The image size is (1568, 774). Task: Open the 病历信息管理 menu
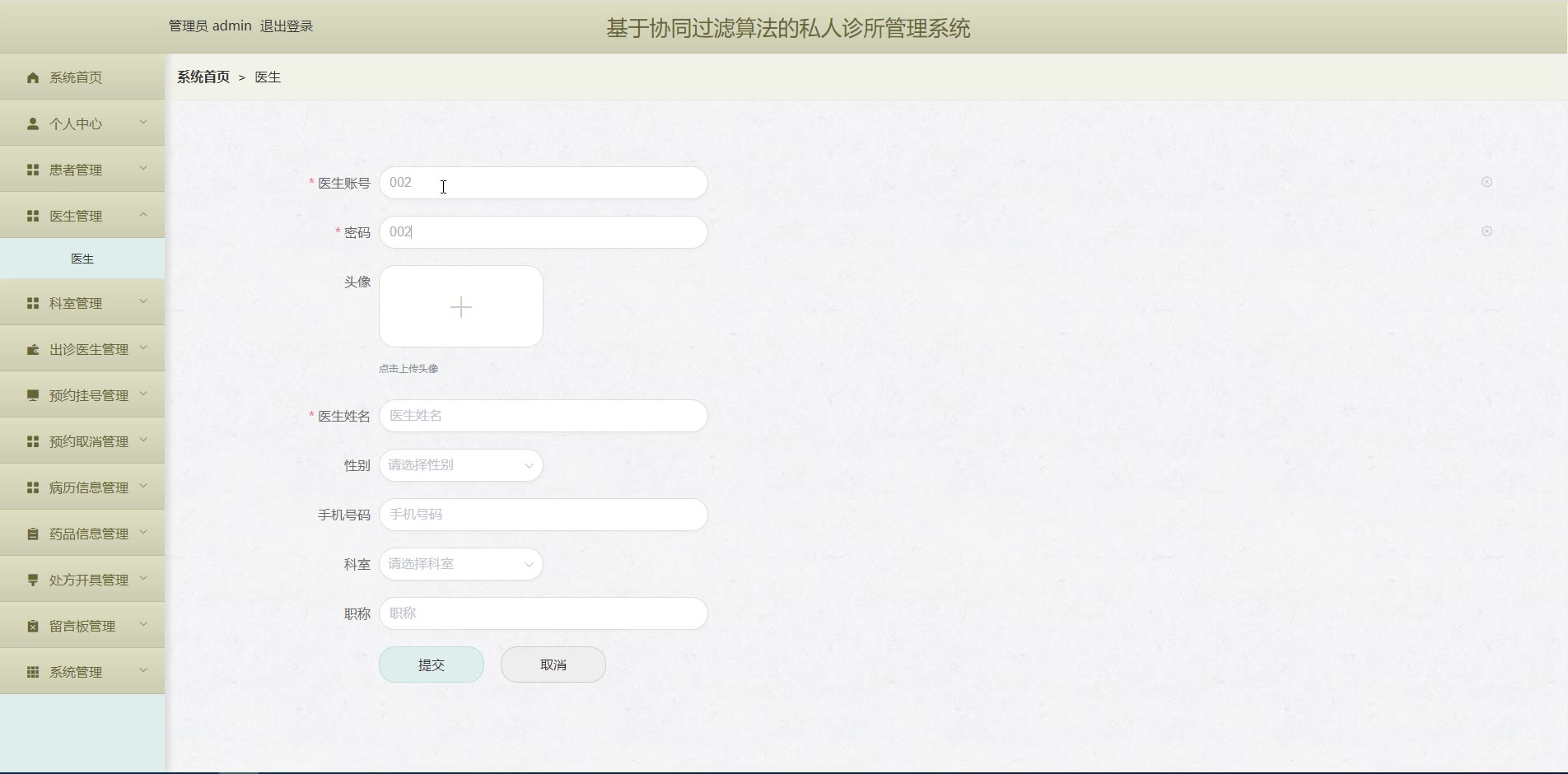pos(82,487)
